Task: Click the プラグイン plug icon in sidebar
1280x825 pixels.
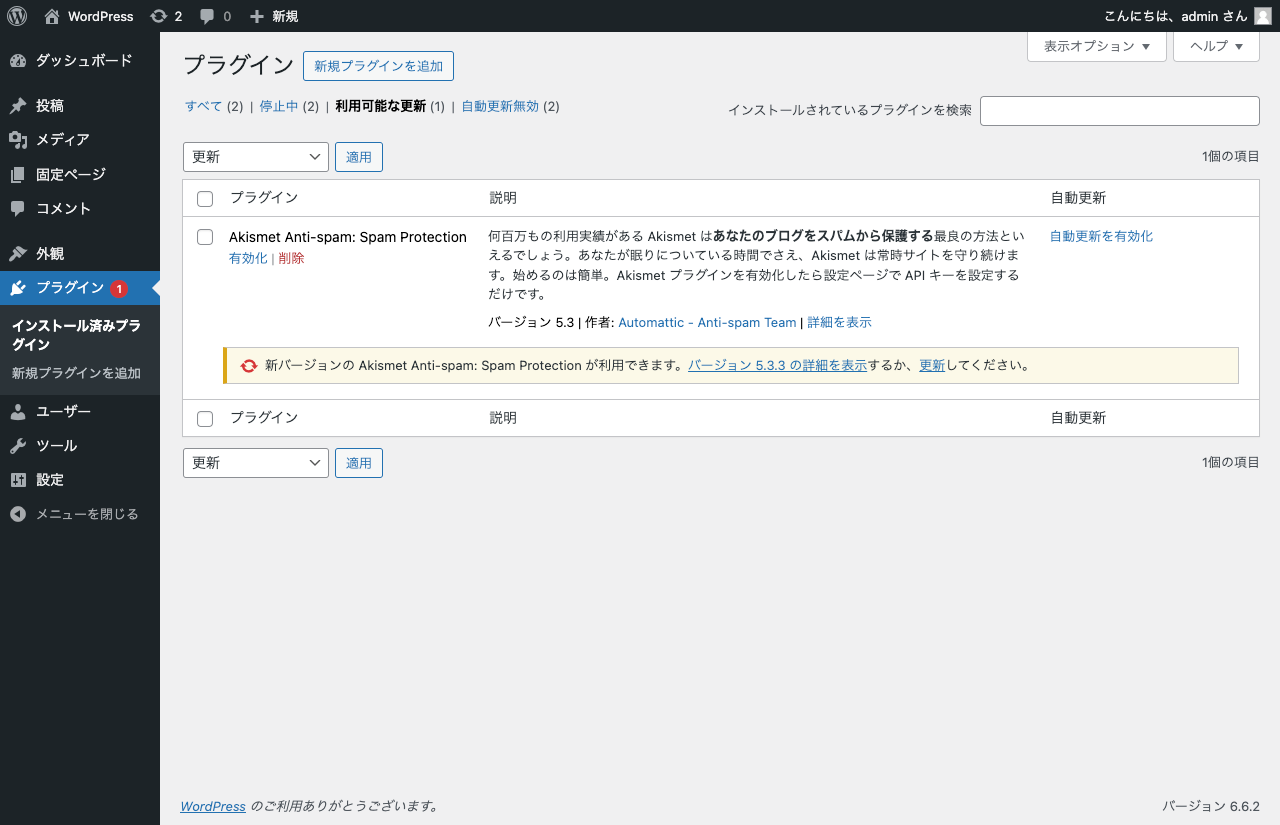Action: click(x=18, y=288)
